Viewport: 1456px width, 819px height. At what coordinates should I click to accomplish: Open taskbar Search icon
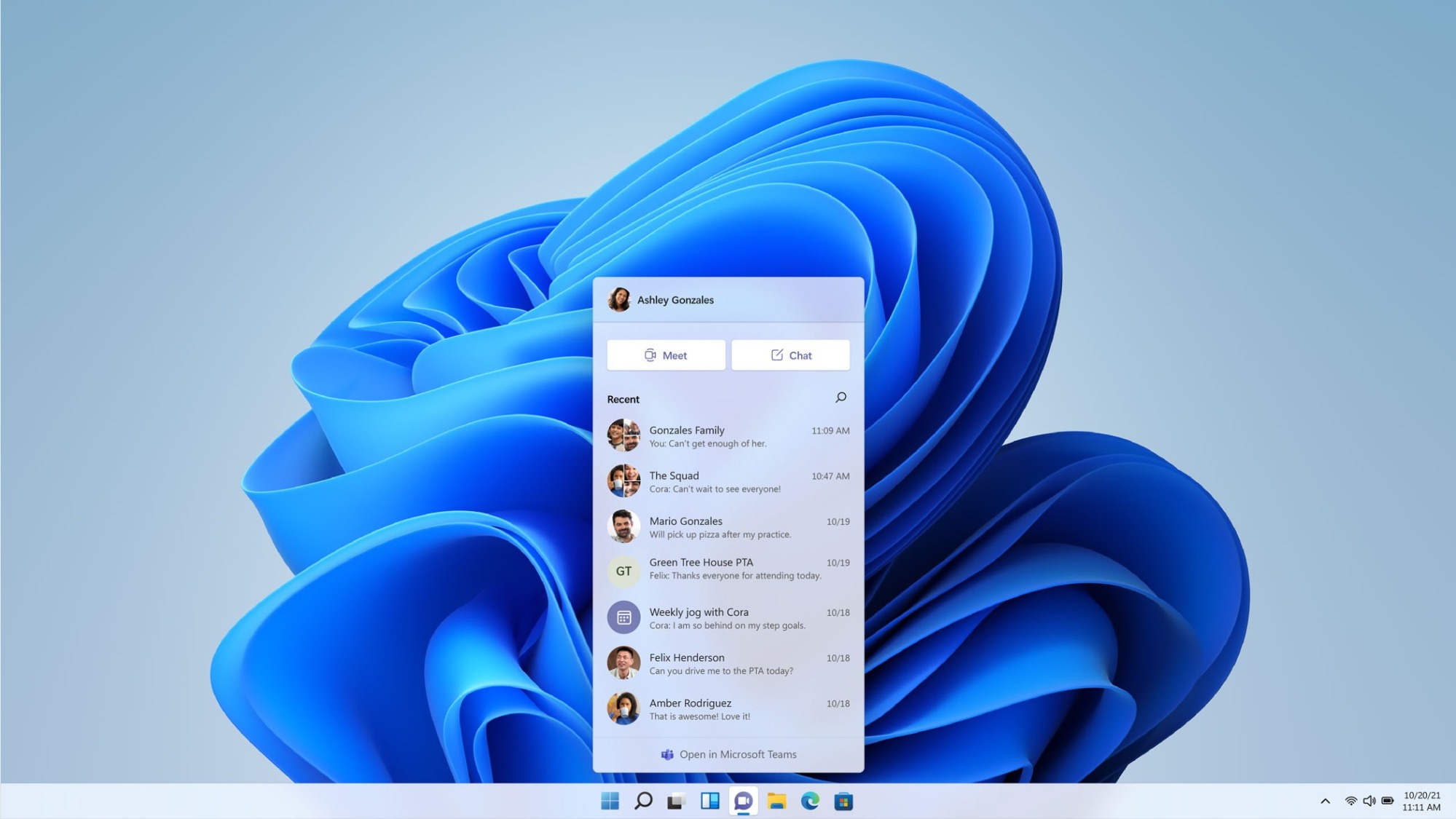point(643,800)
